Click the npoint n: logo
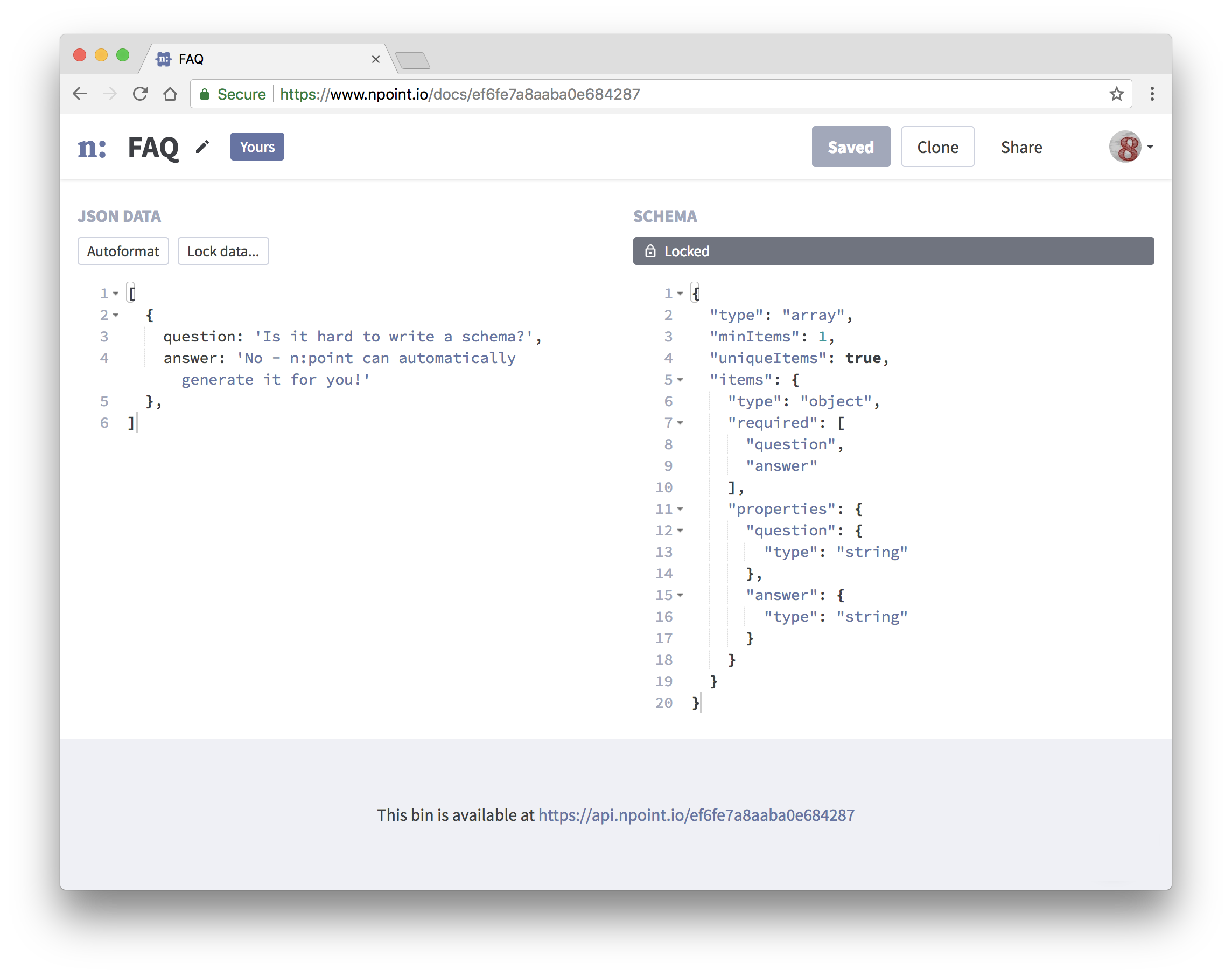 tap(92, 148)
